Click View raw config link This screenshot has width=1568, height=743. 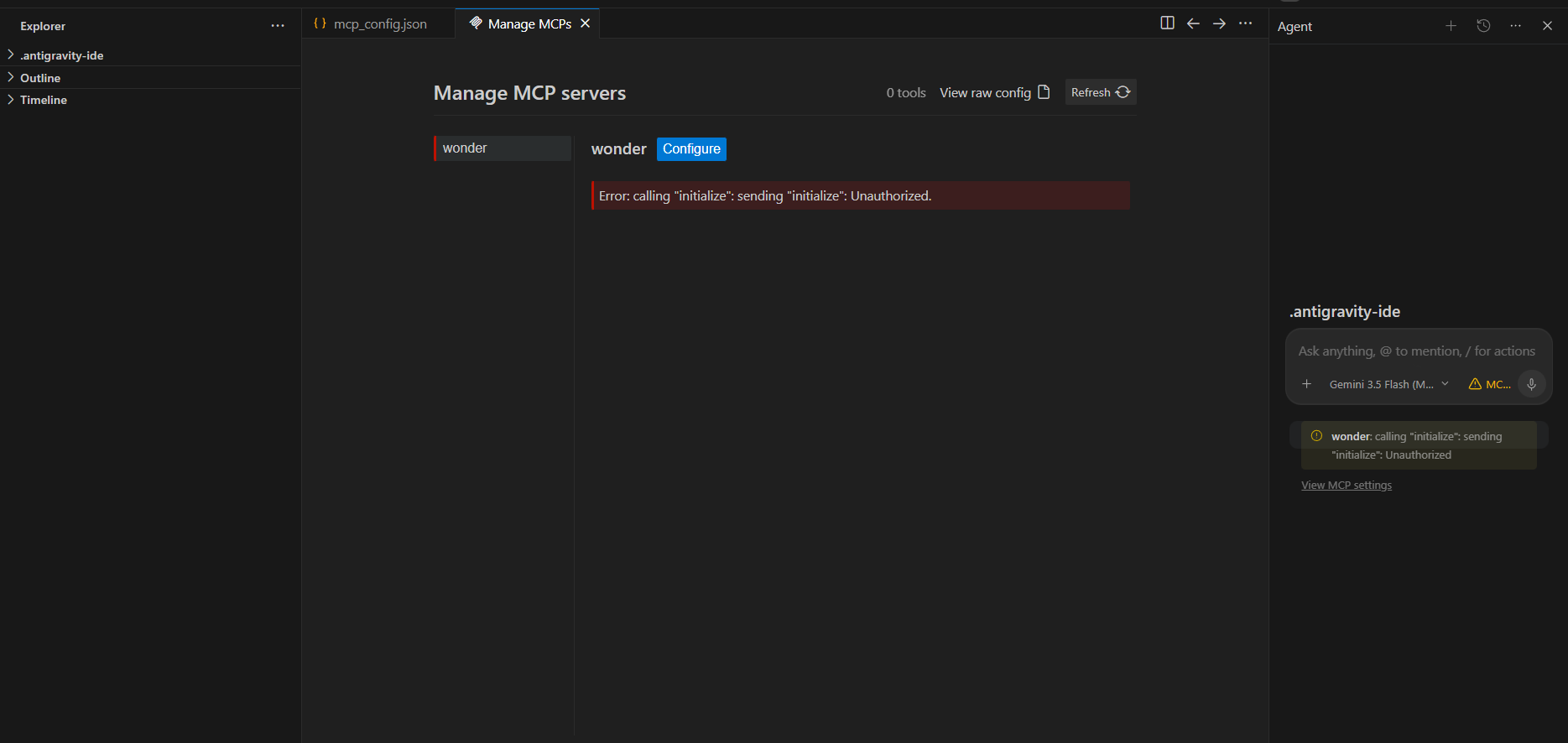pyautogui.click(x=995, y=92)
